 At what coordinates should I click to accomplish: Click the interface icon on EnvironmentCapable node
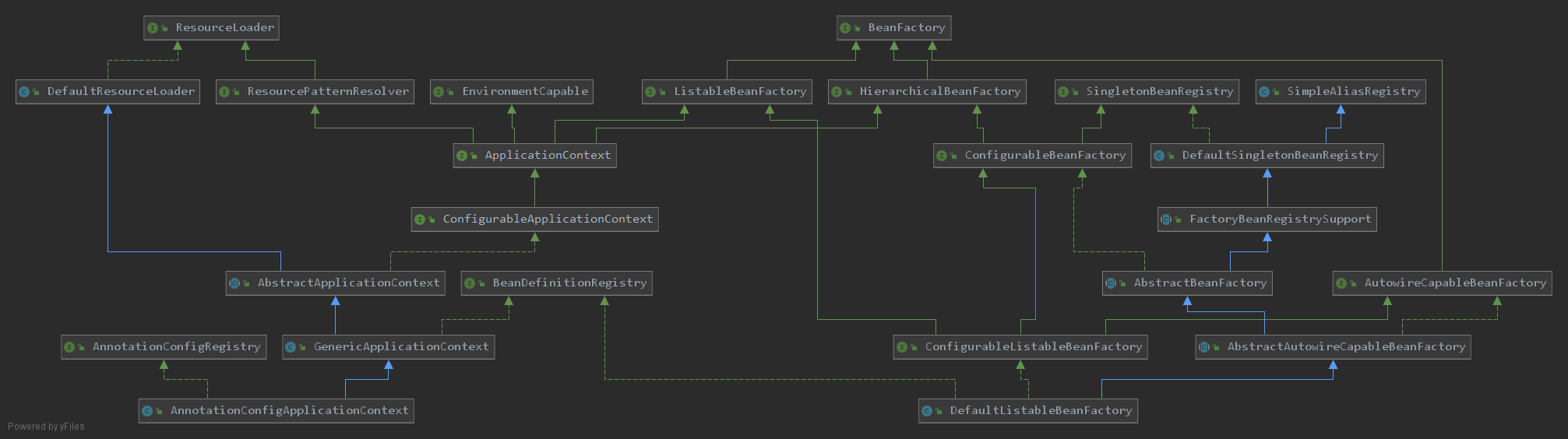click(x=439, y=92)
